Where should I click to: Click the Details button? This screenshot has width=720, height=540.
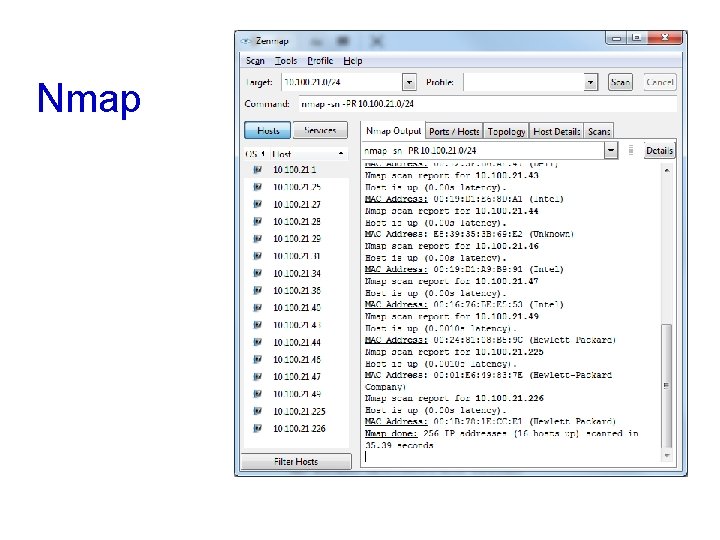coord(659,151)
